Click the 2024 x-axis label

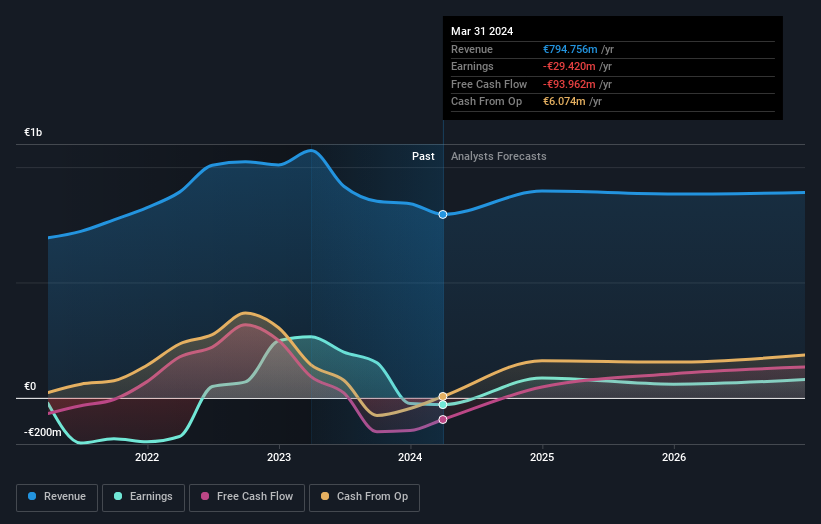[410, 457]
